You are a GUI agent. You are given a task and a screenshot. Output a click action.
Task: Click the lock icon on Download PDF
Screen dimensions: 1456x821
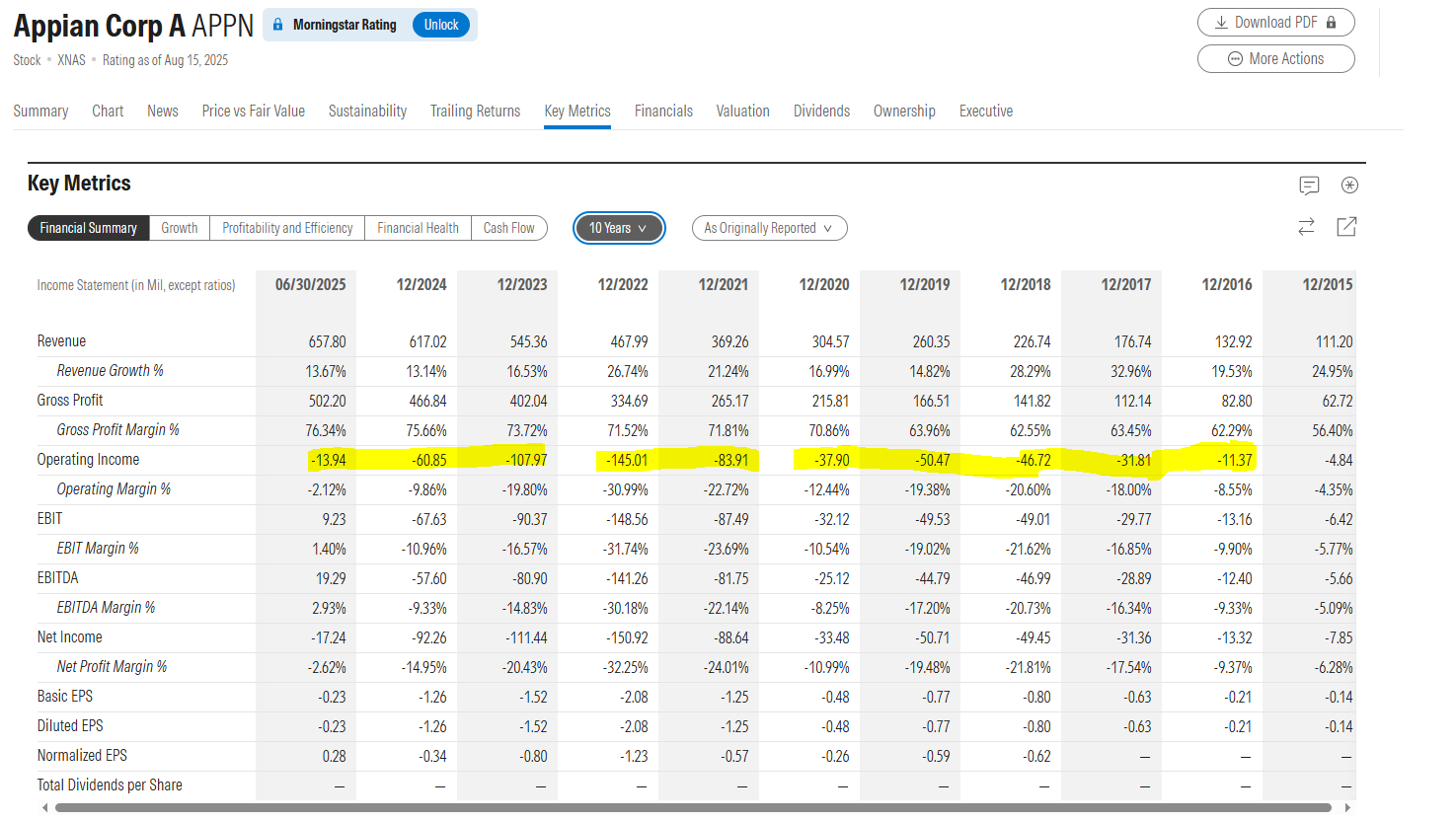click(1332, 23)
